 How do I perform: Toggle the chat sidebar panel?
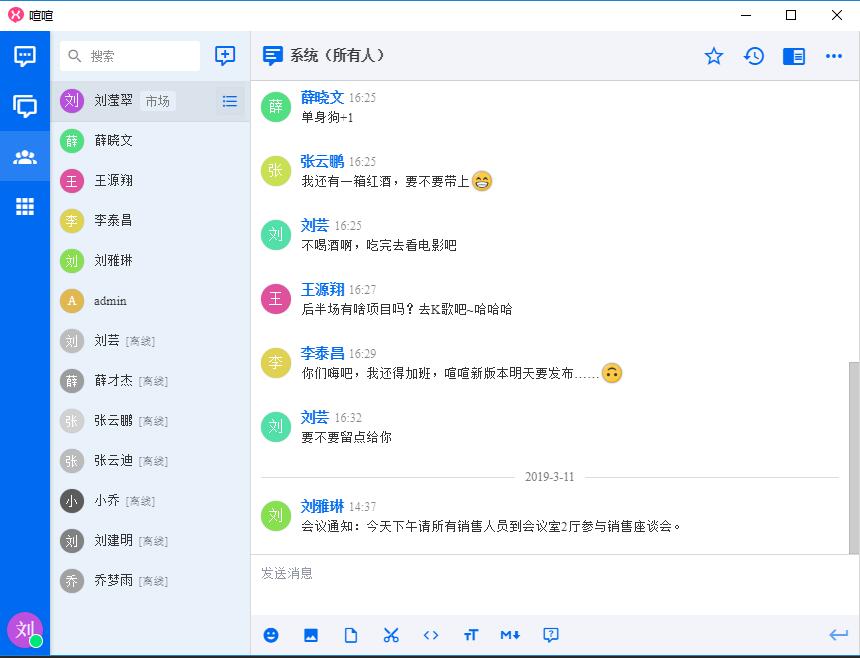tap(794, 56)
